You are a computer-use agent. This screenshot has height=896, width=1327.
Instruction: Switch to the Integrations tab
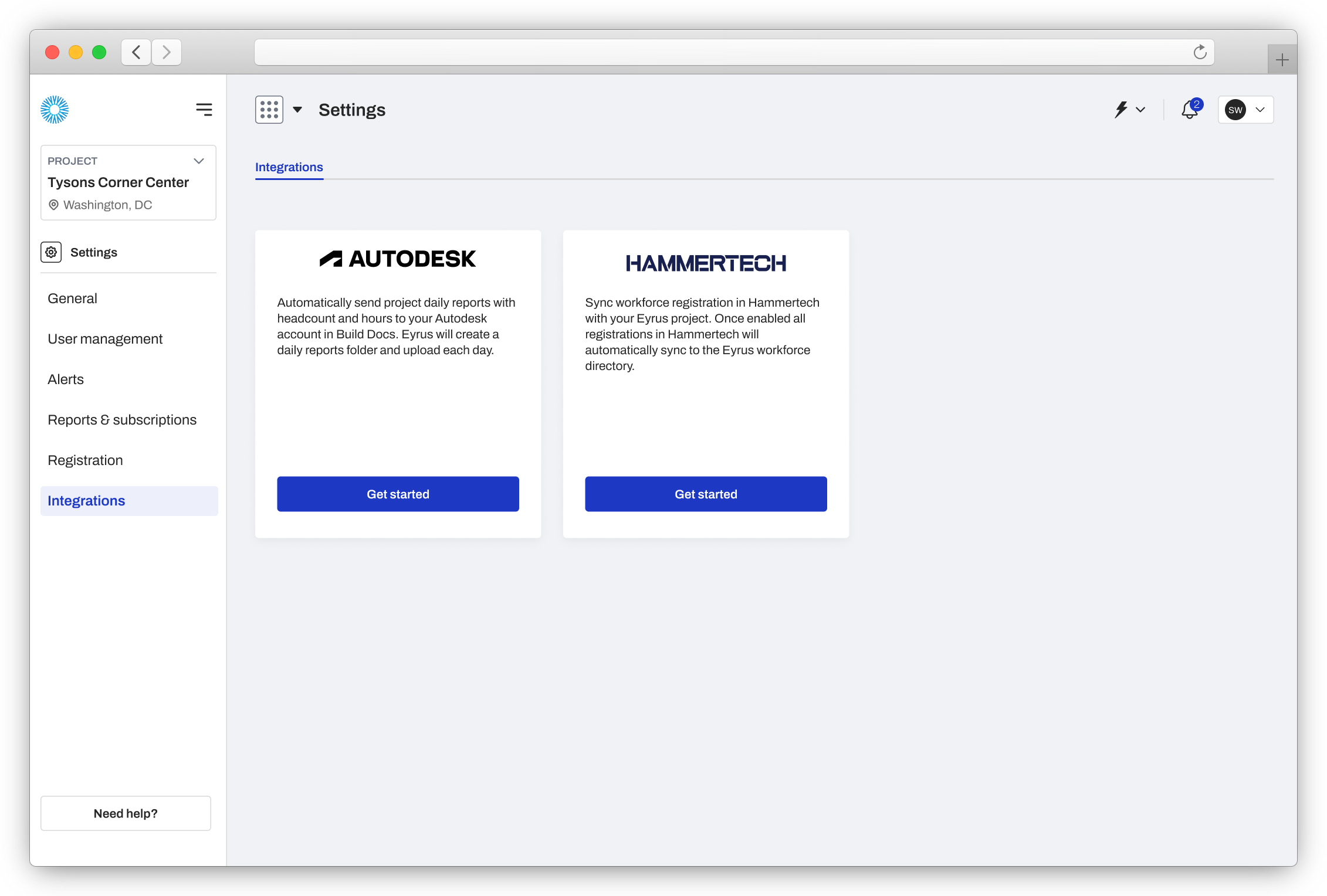coord(289,167)
